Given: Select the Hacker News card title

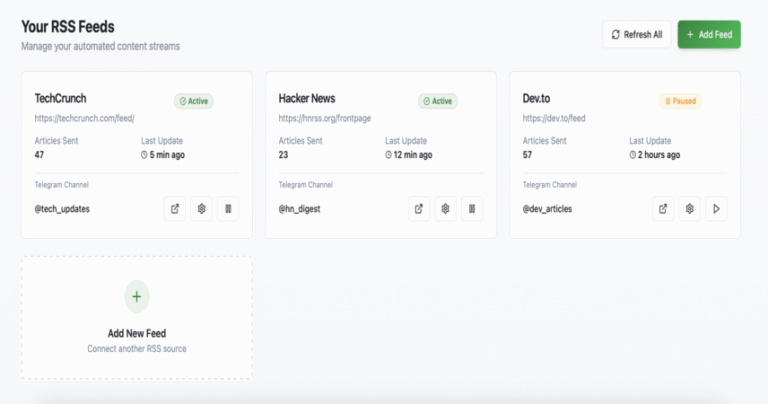Looking at the screenshot, I should pyautogui.click(x=307, y=98).
